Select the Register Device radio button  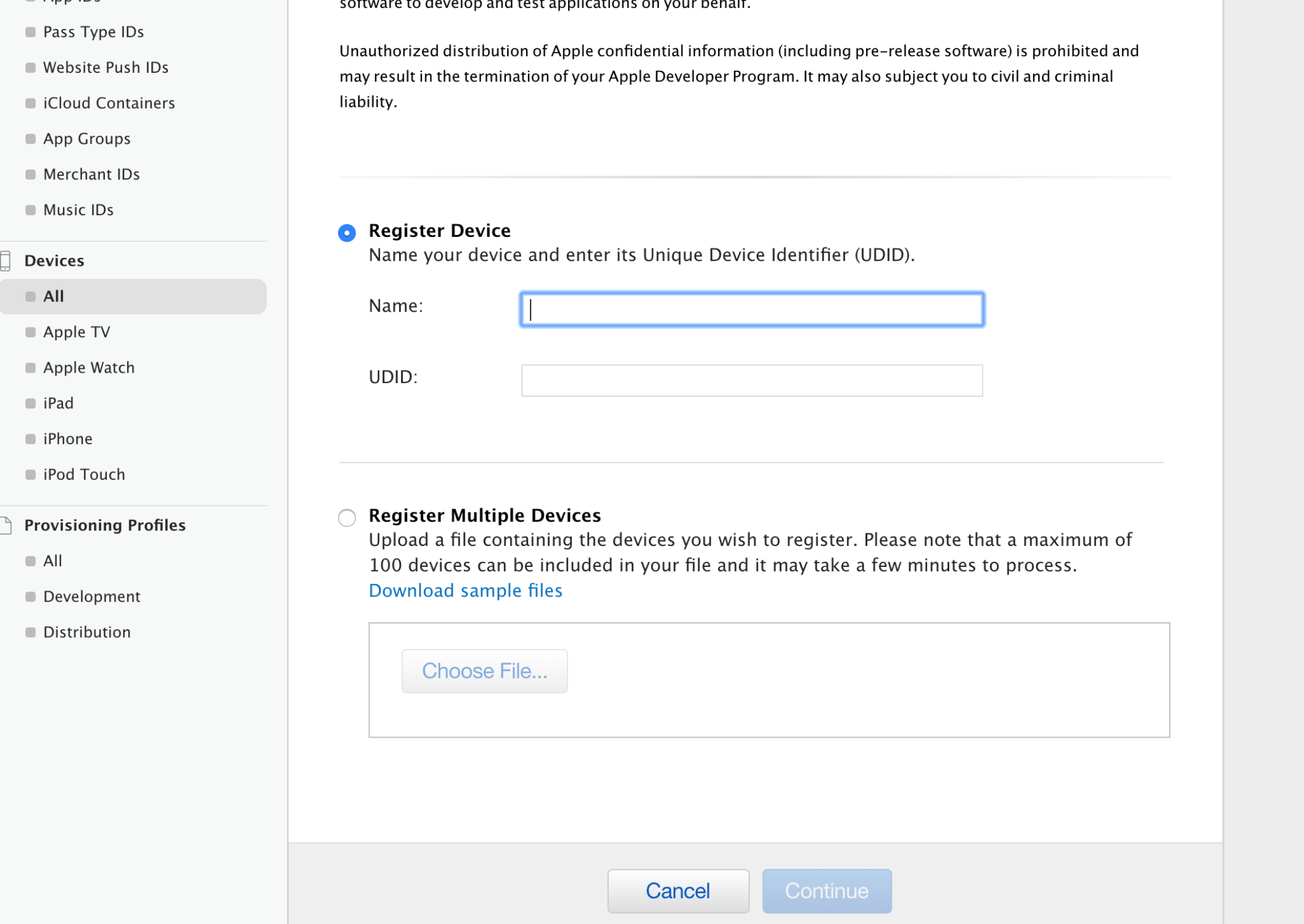[347, 233]
